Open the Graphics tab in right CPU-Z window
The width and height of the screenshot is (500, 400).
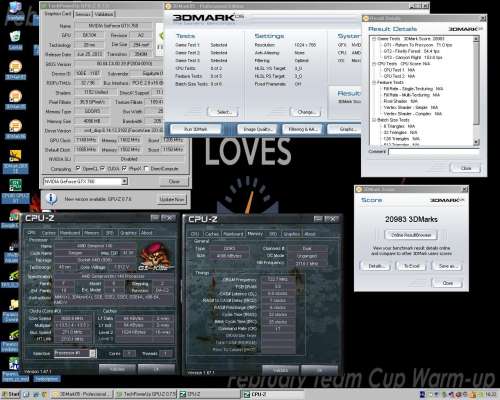[291, 234]
